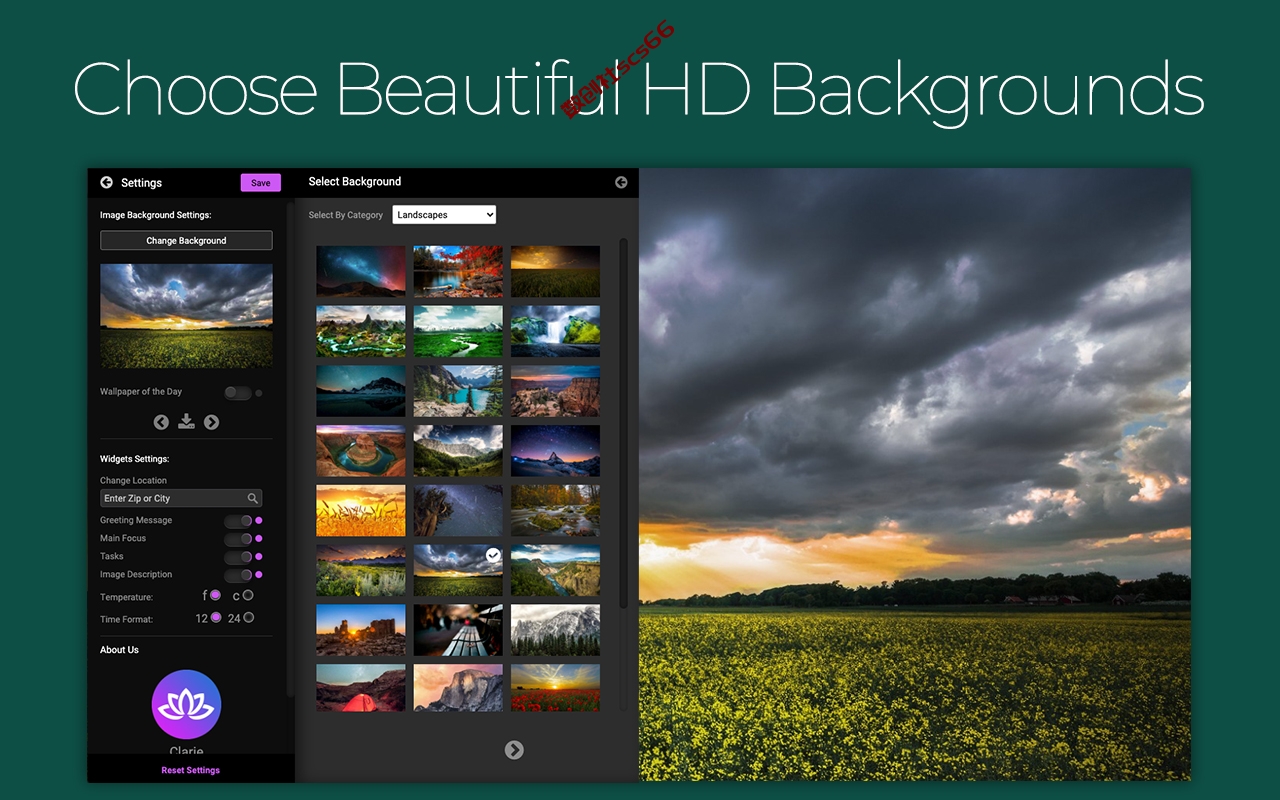Open the Landscapes category dropdown
The width and height of the screenshot is (1280, 800).
[444, 215]
